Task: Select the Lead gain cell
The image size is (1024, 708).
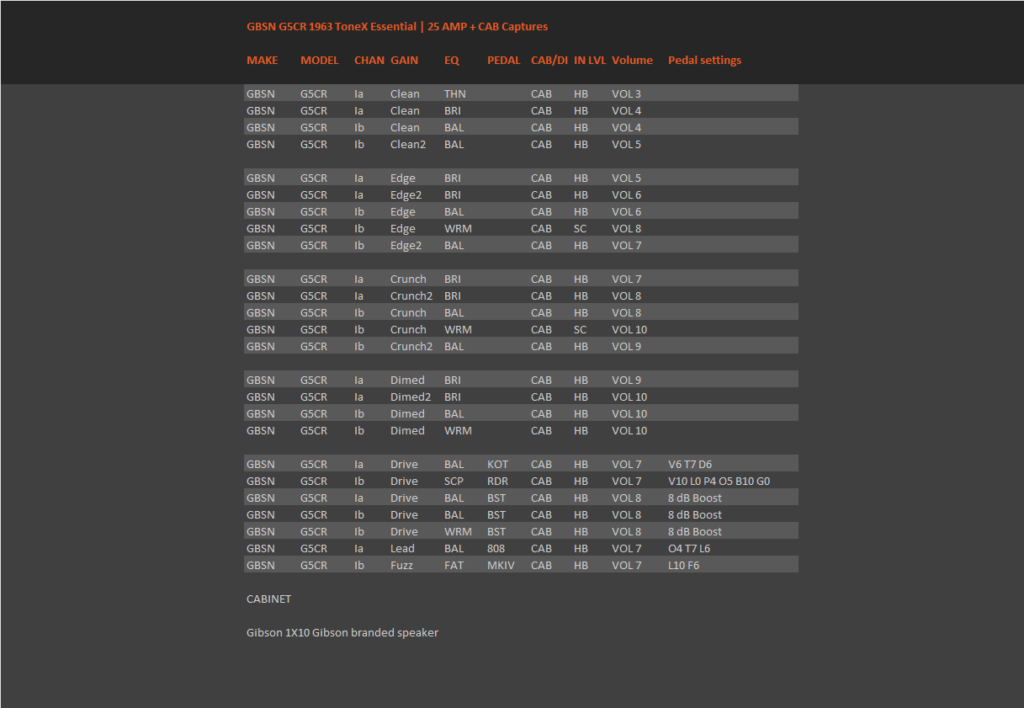Action: pyautogui.click(x=402, y=549)
